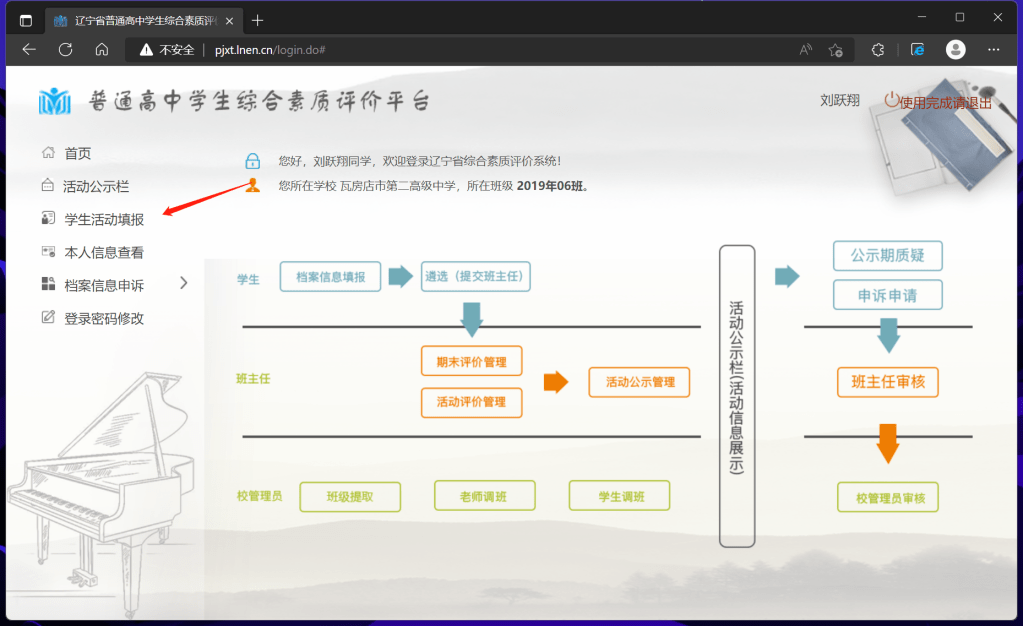This screenshot has height=626, width=1023.
Task: Click the red power logout icon
Action: tap(892, 100)
